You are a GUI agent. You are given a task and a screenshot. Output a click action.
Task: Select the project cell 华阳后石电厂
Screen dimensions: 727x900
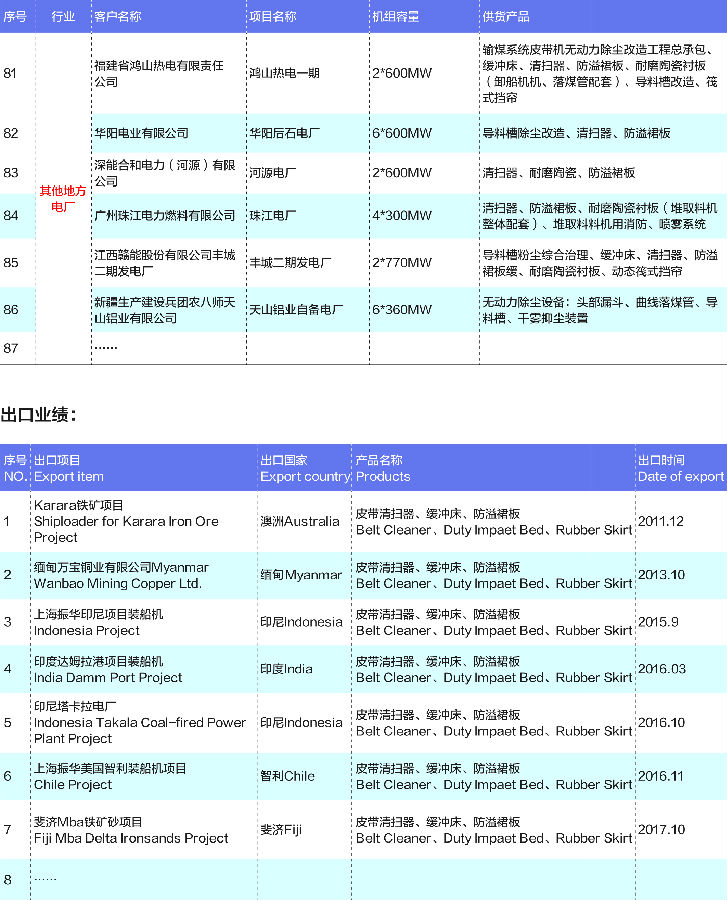point(284,133)
